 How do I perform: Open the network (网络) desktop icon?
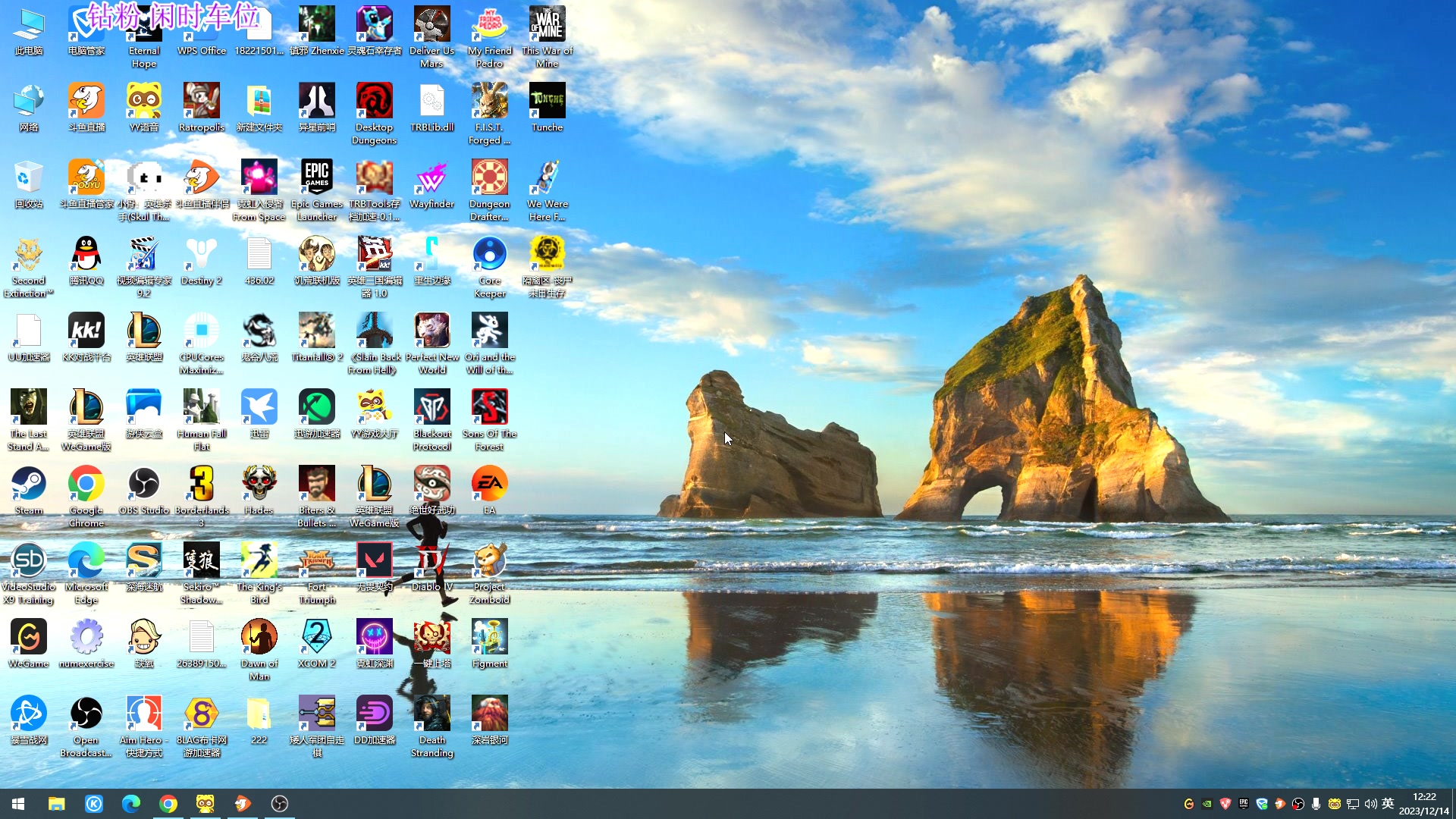[29, 108]
